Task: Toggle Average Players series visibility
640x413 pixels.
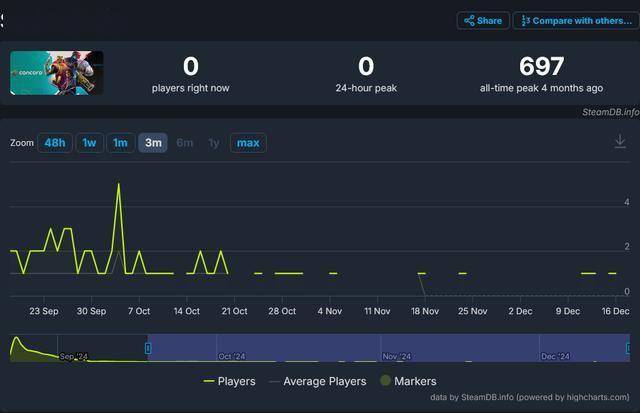Action: coord(318,381)
